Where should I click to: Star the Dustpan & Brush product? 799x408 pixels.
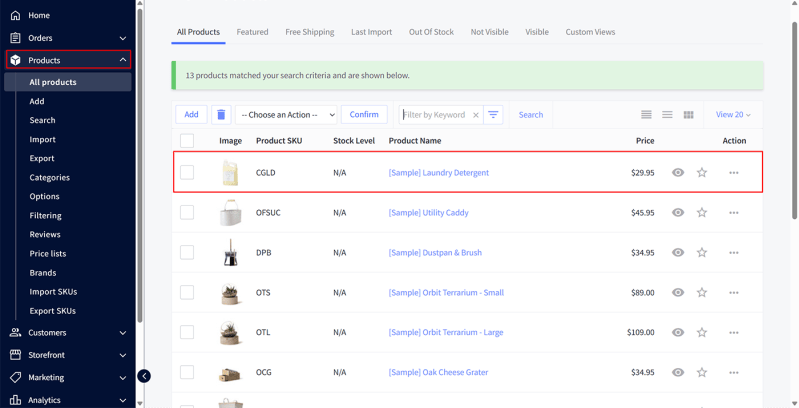pyautogui.click(x=702, y=252)
